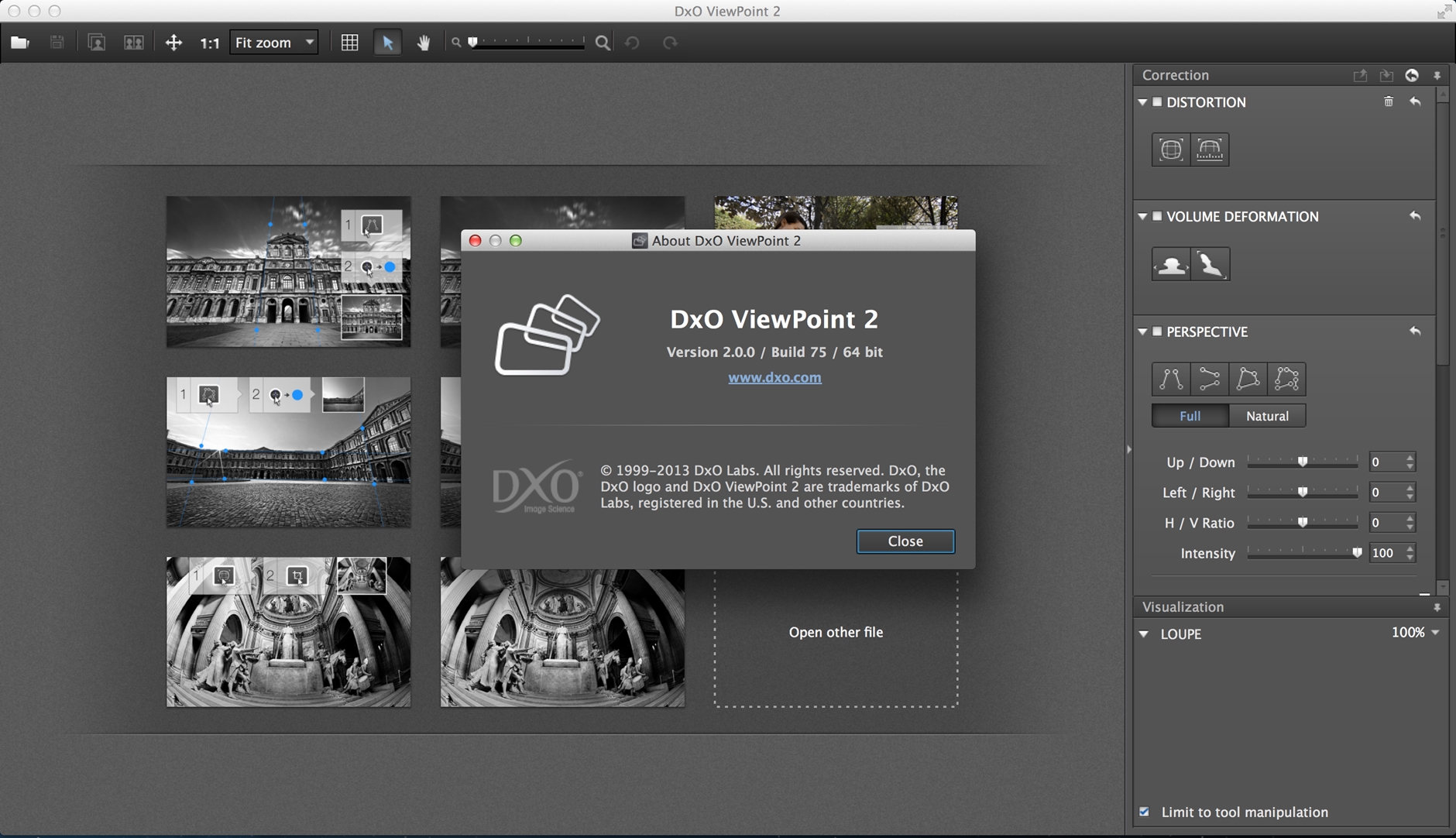Collapse the PERSPECTIVE section
The height and width of the screenshot is (838, 1456).
point(1142,331)
